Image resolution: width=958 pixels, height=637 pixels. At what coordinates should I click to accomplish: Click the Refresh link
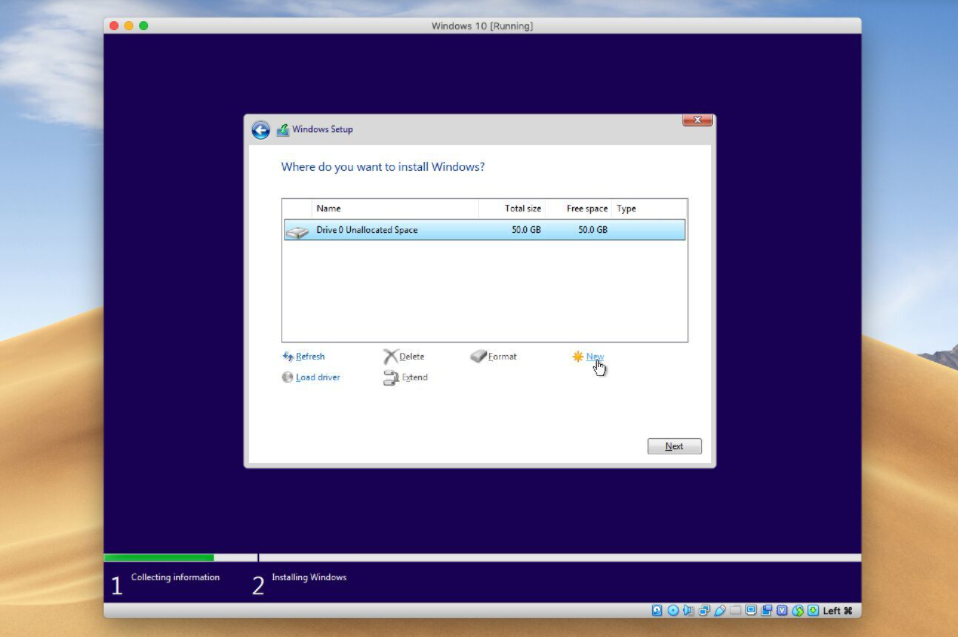pos(310,357)
